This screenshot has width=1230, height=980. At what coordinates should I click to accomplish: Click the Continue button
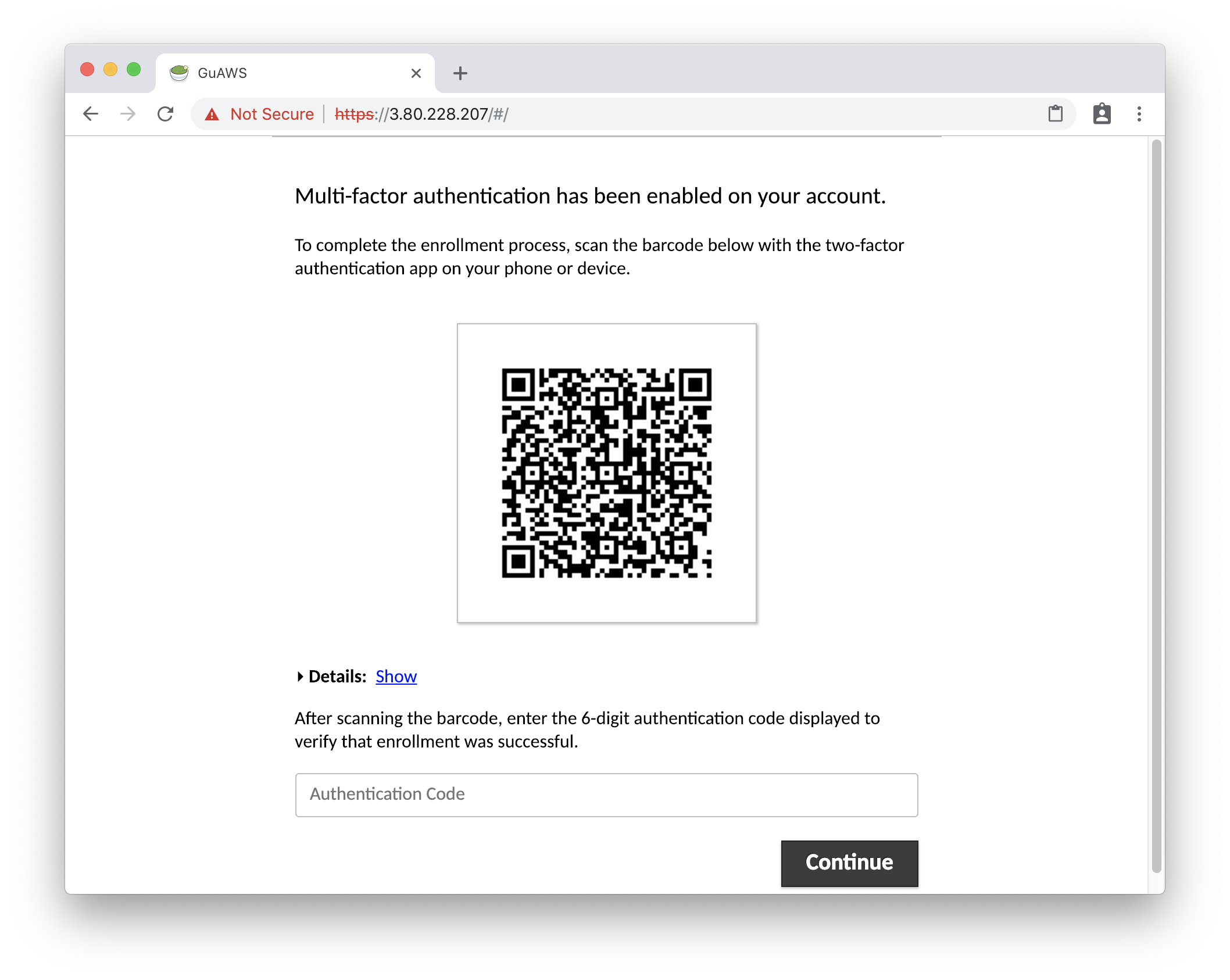(849, 863)
